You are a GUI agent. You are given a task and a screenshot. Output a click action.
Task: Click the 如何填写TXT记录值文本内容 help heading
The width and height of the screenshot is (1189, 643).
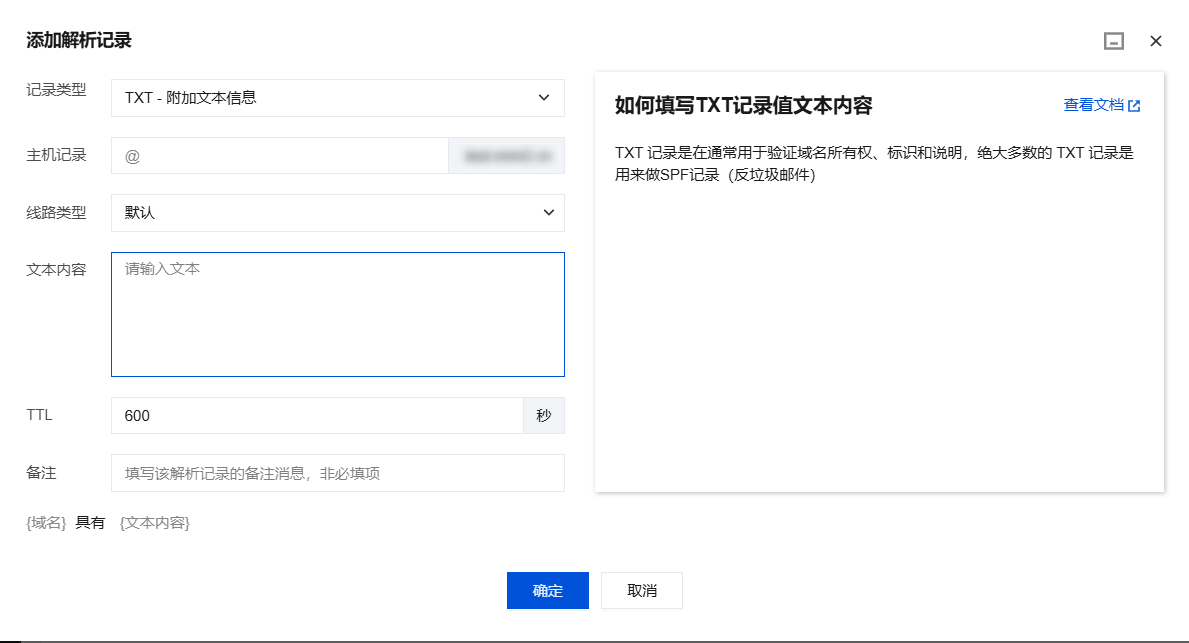tap(743, 105)
